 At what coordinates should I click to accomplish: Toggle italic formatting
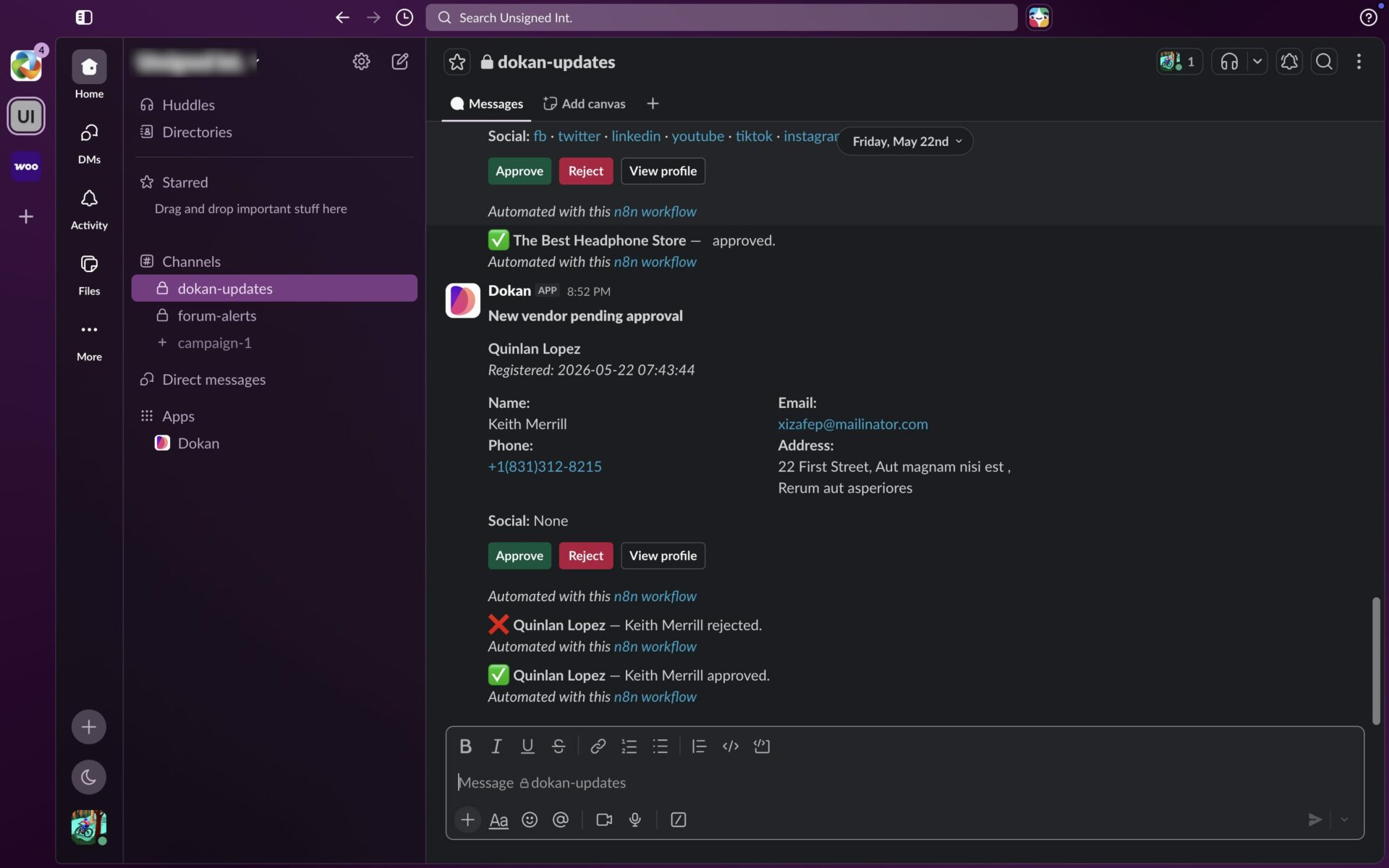496,746
